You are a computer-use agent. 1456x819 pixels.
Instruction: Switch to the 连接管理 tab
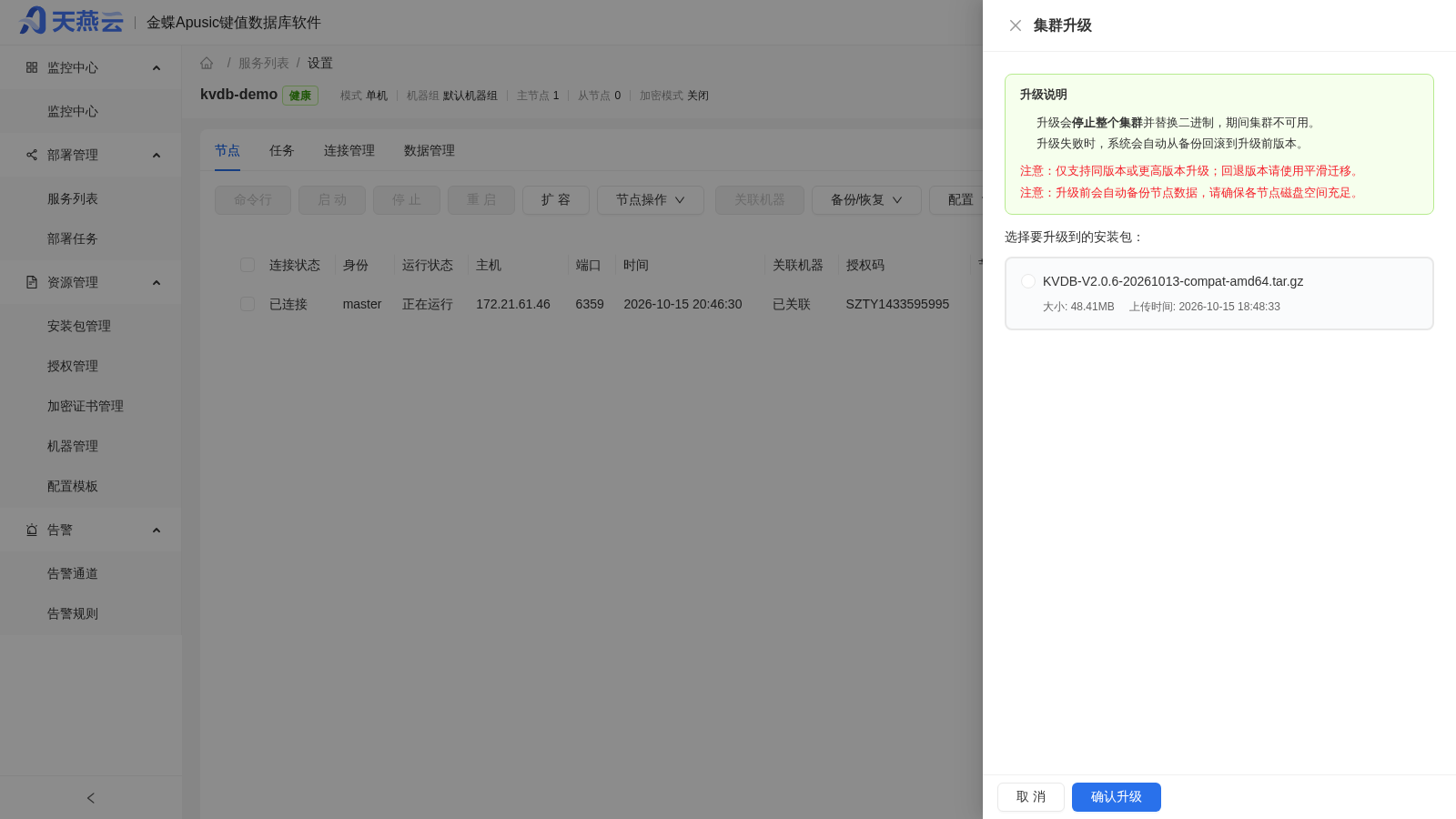(349, 150)
